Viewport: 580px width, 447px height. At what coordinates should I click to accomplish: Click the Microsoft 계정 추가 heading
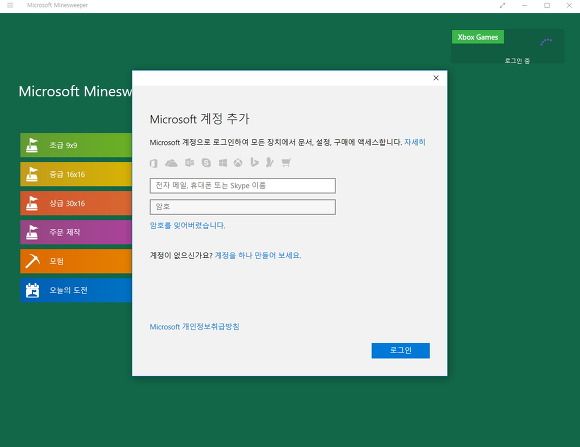200,119
